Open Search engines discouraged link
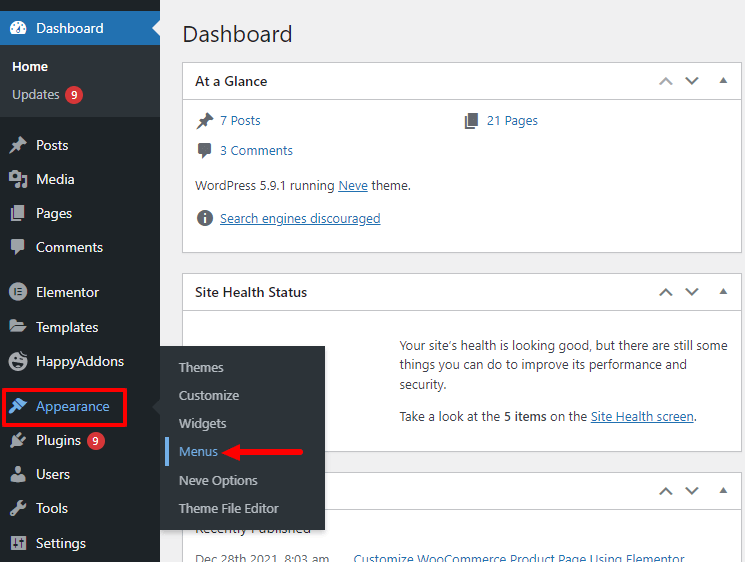This screenshot has width=745, height=562. 300,219
